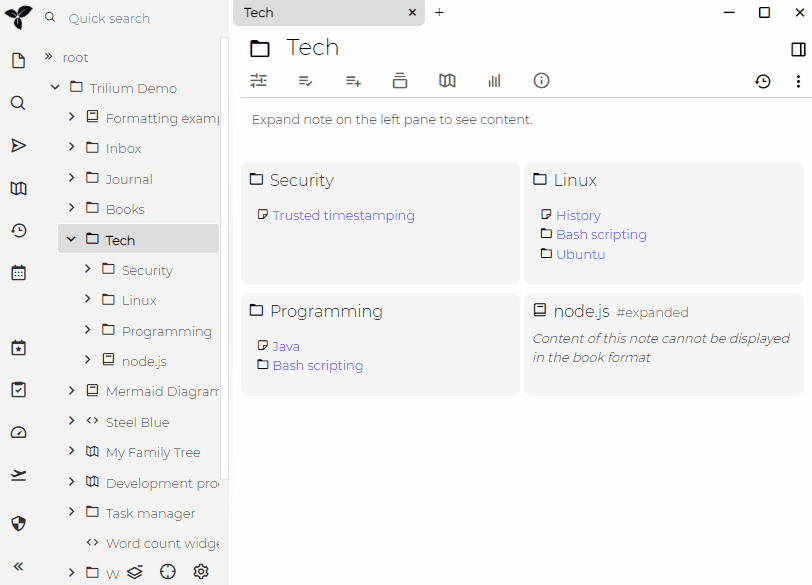The width and height of the screenshot is (812, 585).
Task: Open the three-dot note actions menu
Action: [x=798, y=81]
